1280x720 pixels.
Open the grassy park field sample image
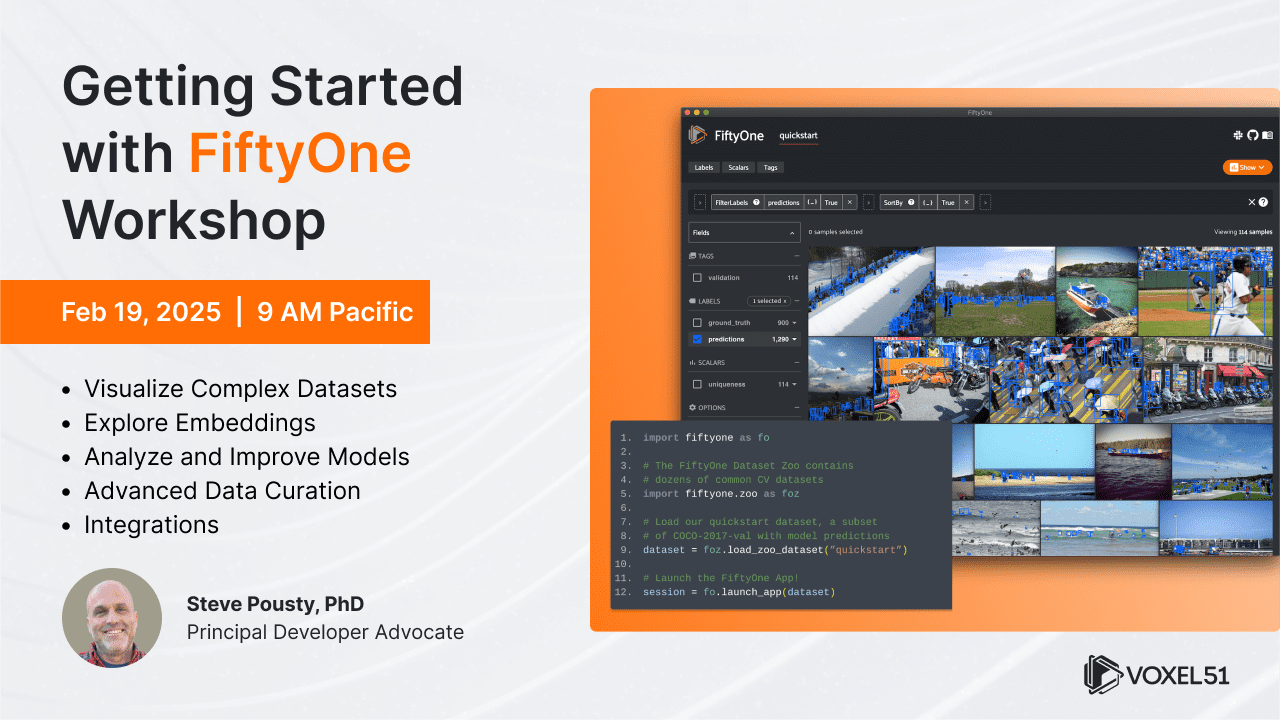click(995, 291)
